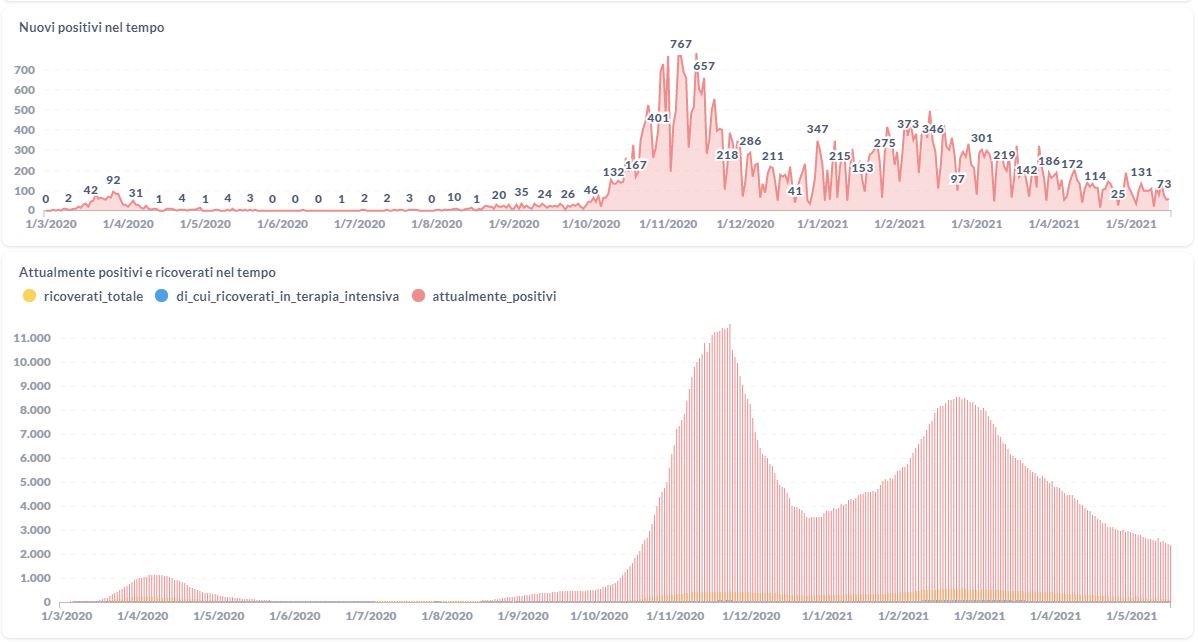Select the 657 data point label
This screenshot has width=1198, height=642.
tap(704, 66)
